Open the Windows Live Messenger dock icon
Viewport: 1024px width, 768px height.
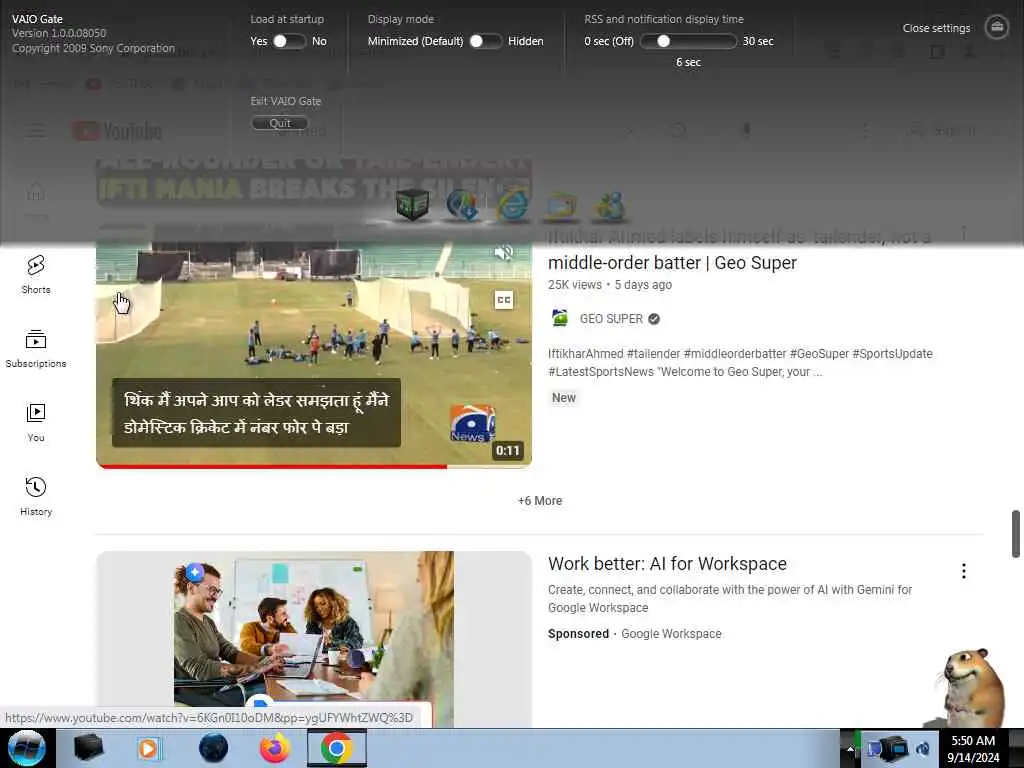pos(609,206)
